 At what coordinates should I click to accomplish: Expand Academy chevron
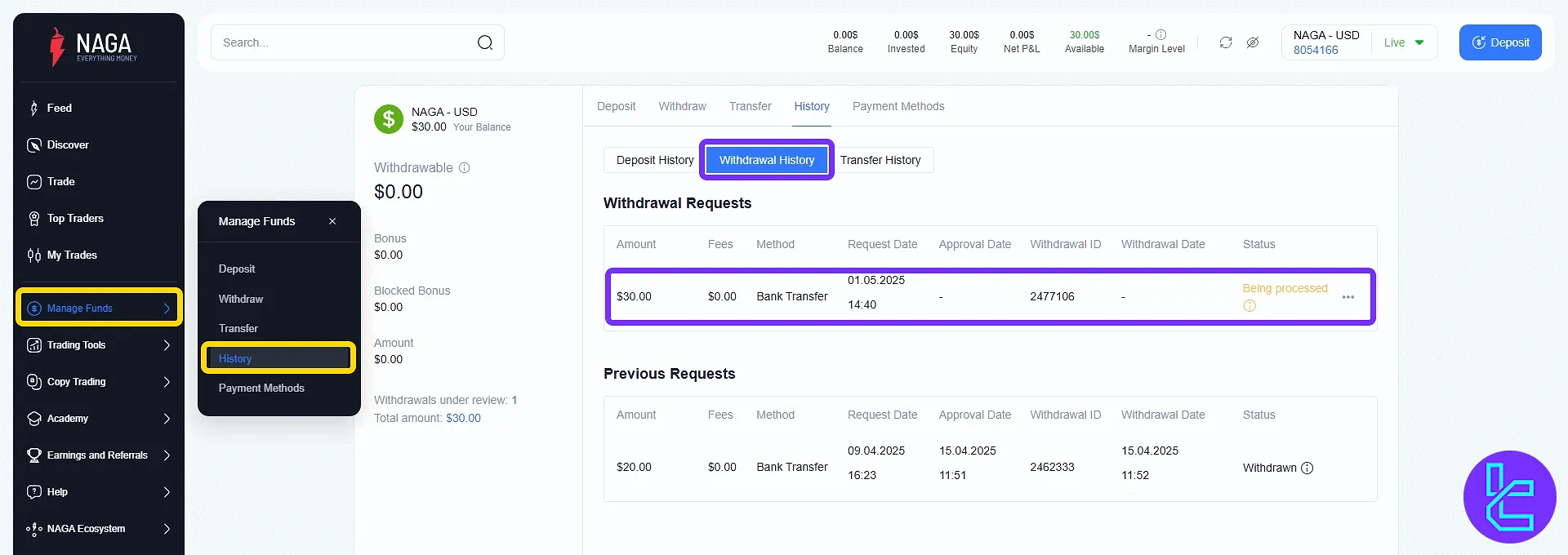click(167, 418)
